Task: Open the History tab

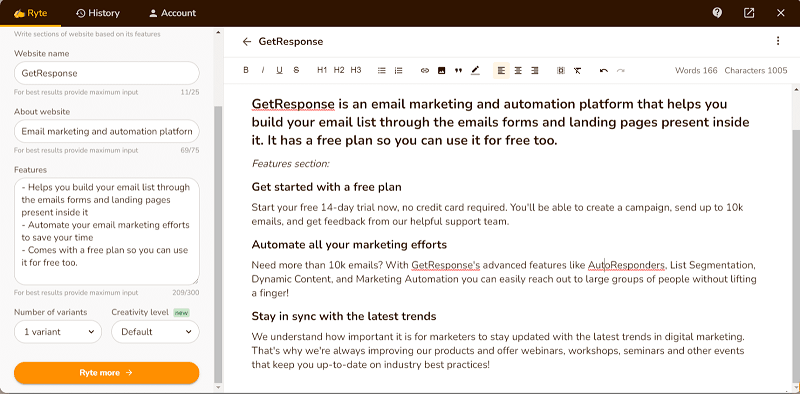Action: (x=97, y=13)
